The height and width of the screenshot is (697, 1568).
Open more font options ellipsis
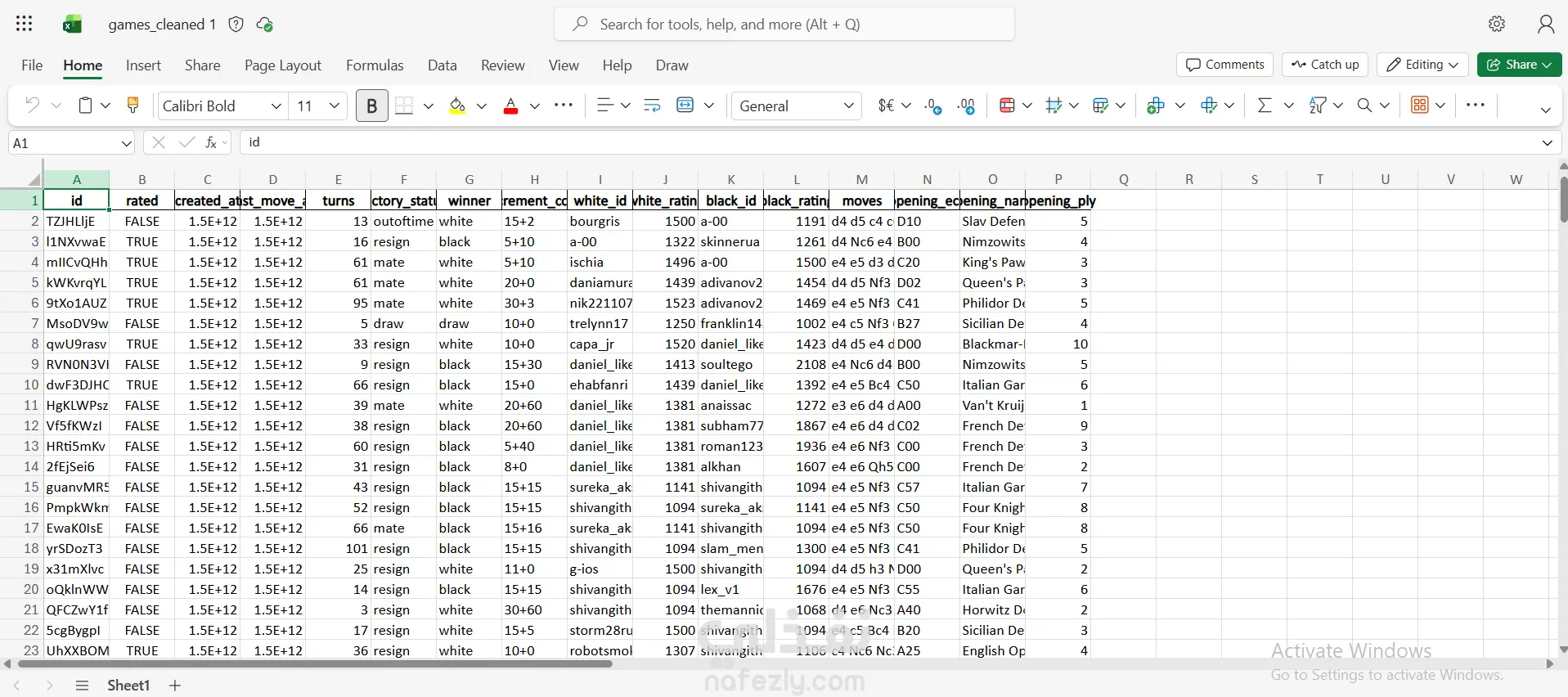(x=564, y=105)
